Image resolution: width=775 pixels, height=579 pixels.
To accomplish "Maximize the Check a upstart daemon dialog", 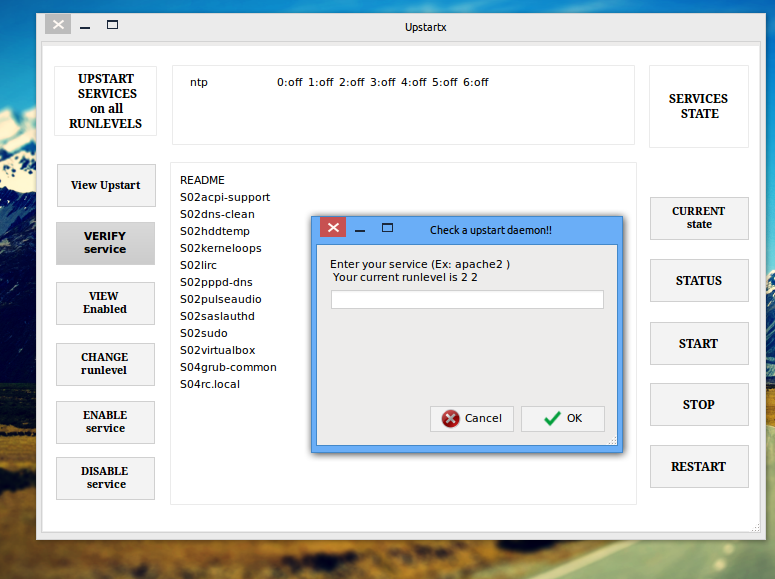I will (388, 228).
